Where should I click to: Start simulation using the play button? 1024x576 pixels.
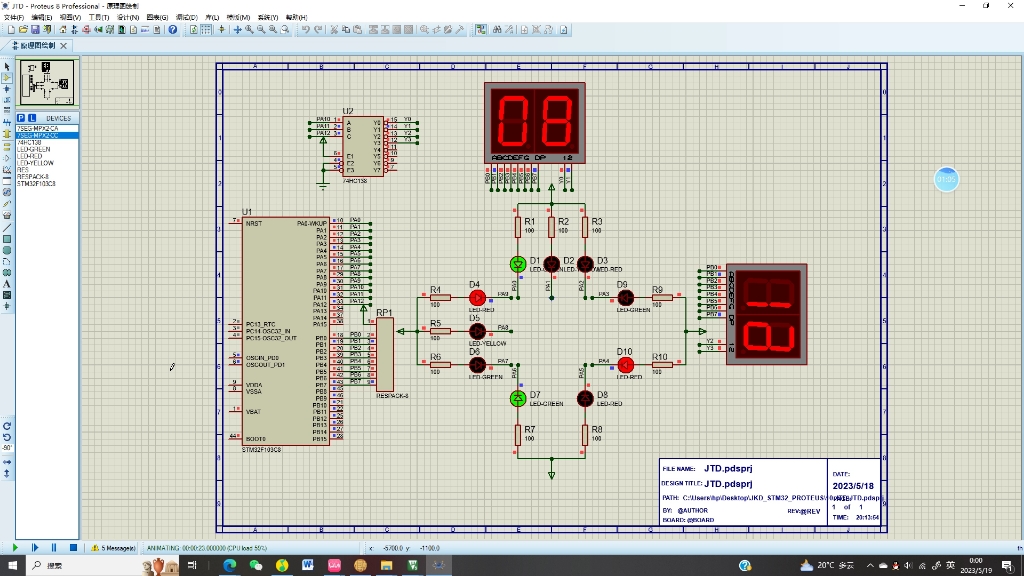coord(16,547)
